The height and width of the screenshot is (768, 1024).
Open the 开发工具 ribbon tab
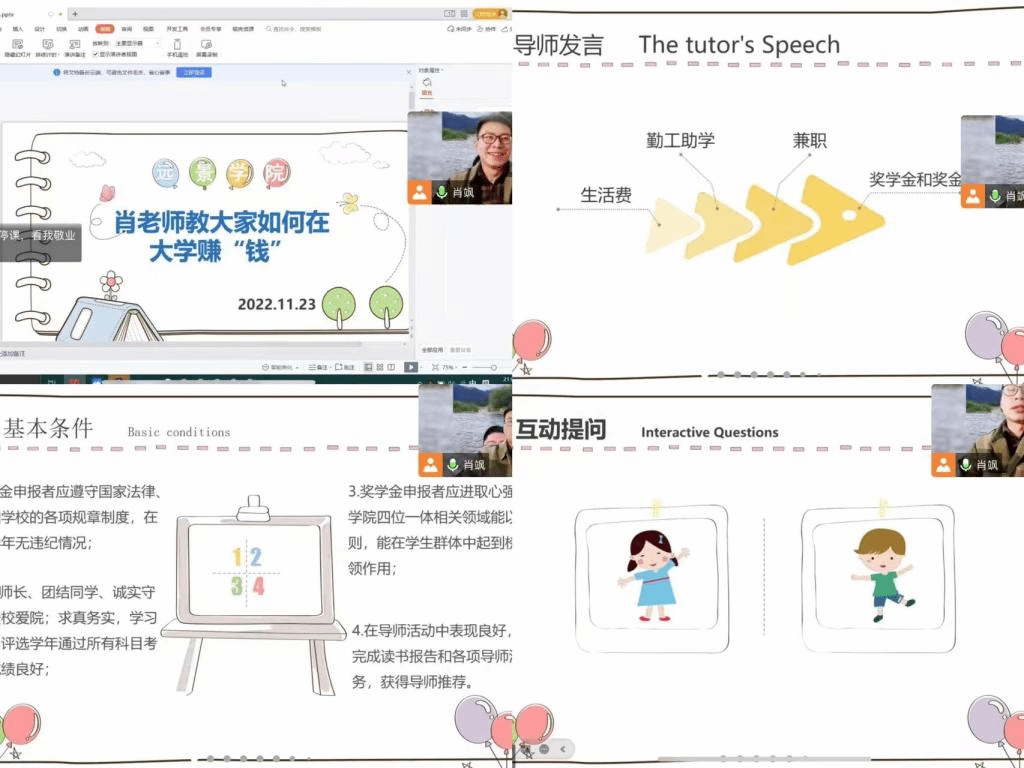(x=179, y=29)
